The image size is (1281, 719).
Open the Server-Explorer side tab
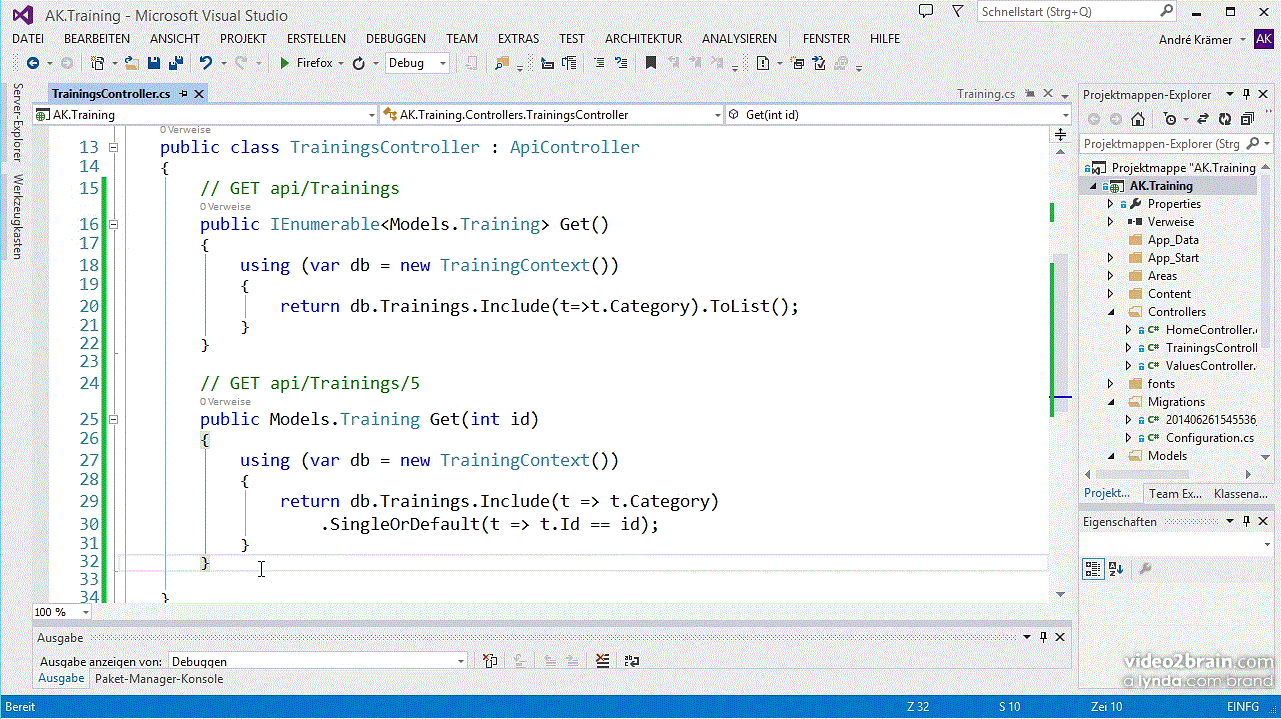(17, 123)
